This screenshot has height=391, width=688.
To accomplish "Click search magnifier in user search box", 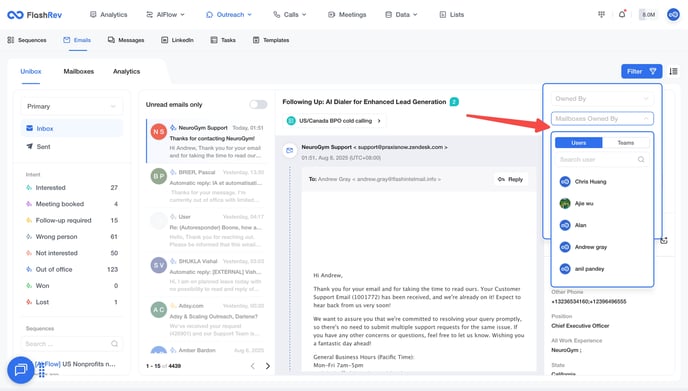I will click(x=641, y=159).
